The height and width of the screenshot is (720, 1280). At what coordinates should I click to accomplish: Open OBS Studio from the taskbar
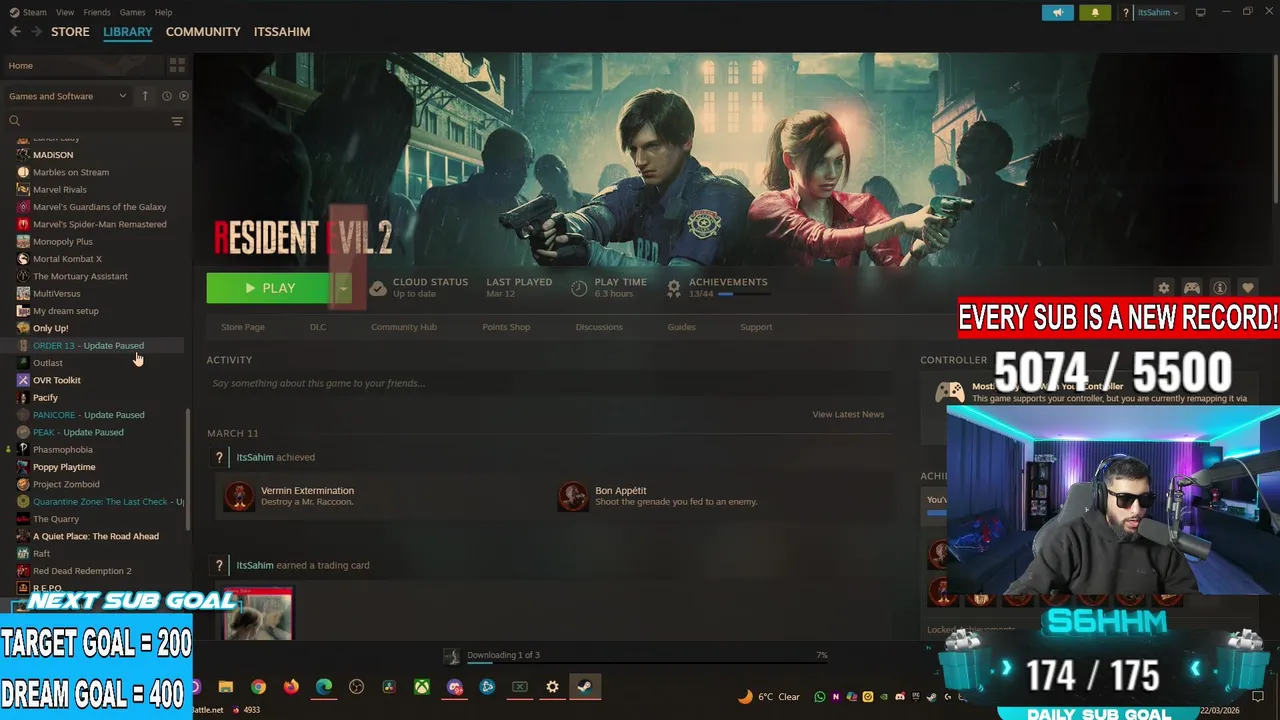tap(357, 687)
